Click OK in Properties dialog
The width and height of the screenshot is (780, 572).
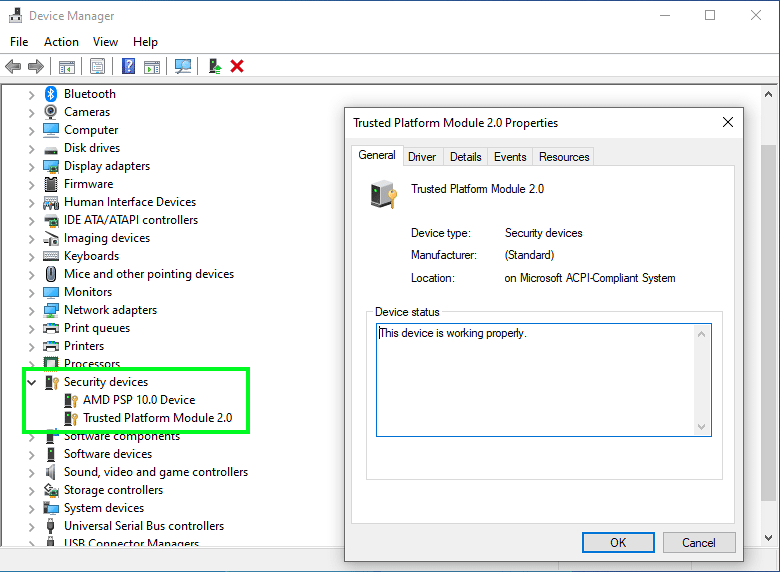(618, 542)
